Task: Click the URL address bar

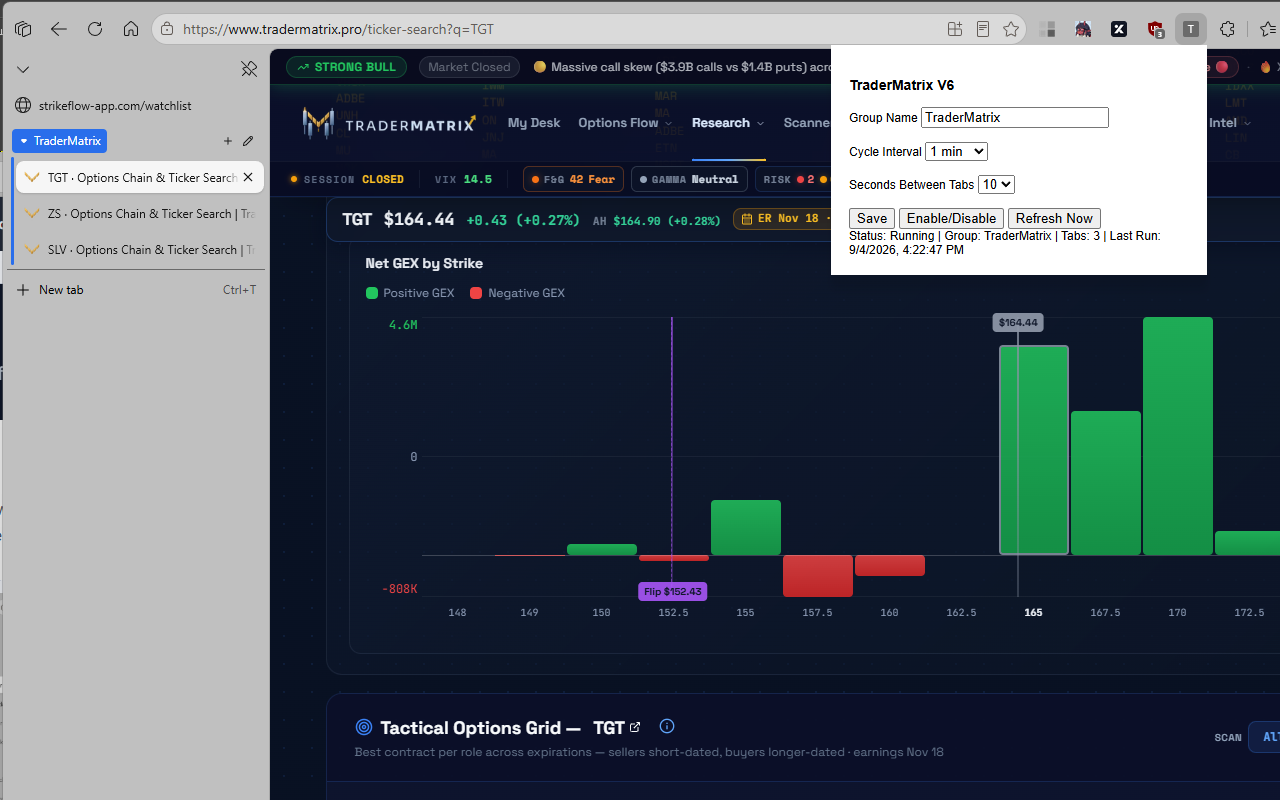Action: coord(560,29)
